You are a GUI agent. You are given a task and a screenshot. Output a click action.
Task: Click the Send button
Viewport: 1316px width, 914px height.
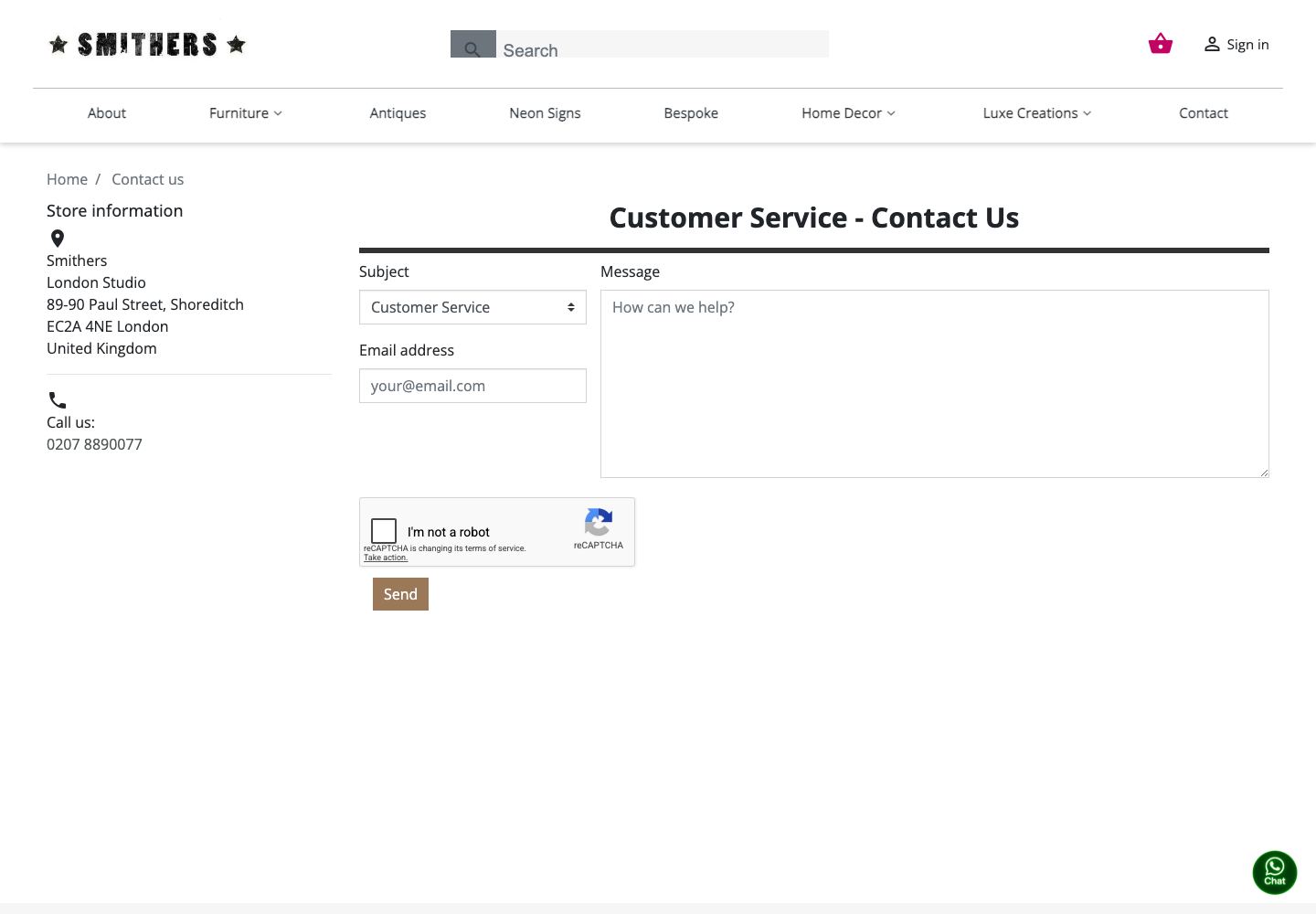click(x=400, y=594)
